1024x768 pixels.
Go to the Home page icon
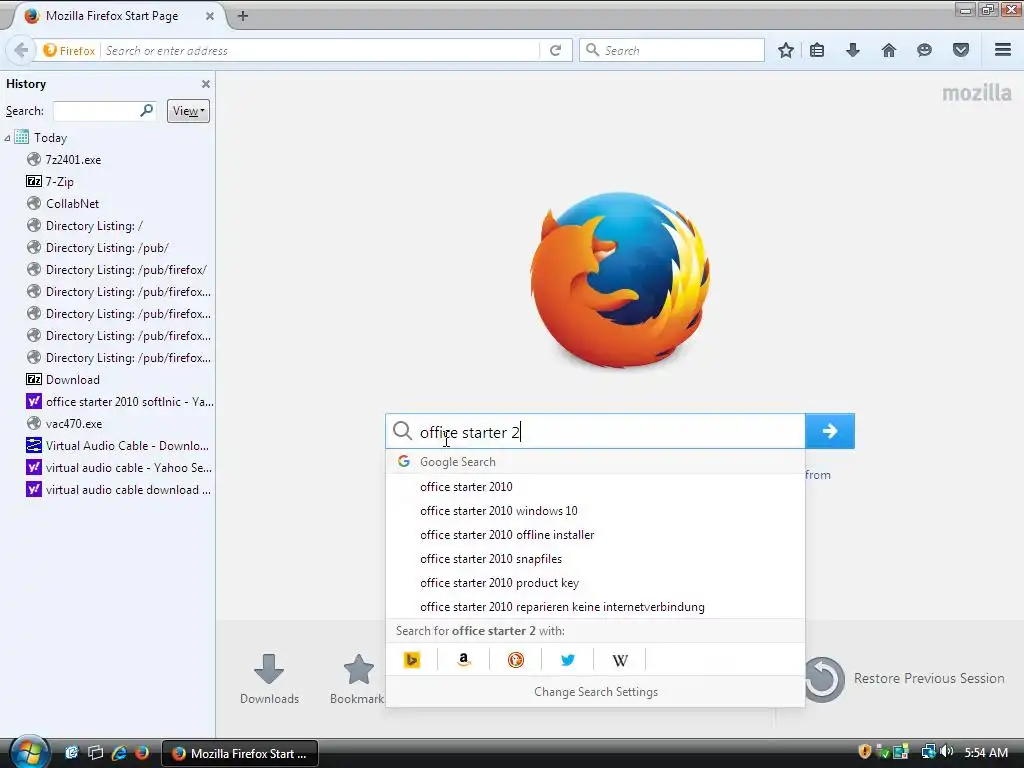889,50
